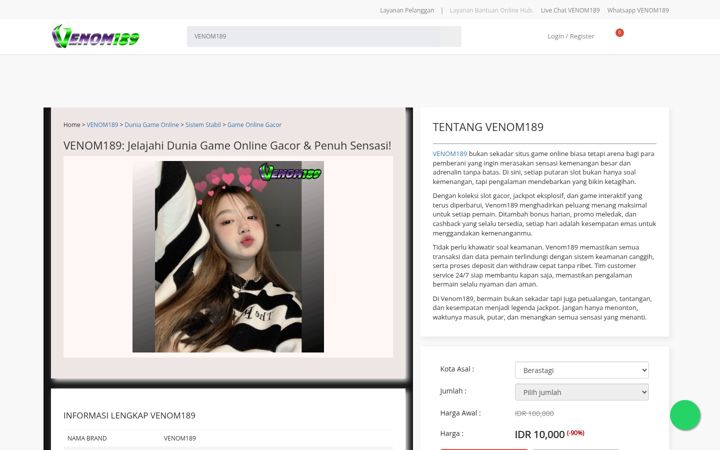Image resolution: width=720 pixels, height=450 pixels.
Task: Click VENOM189 value in brand table row
Action: 180,439
